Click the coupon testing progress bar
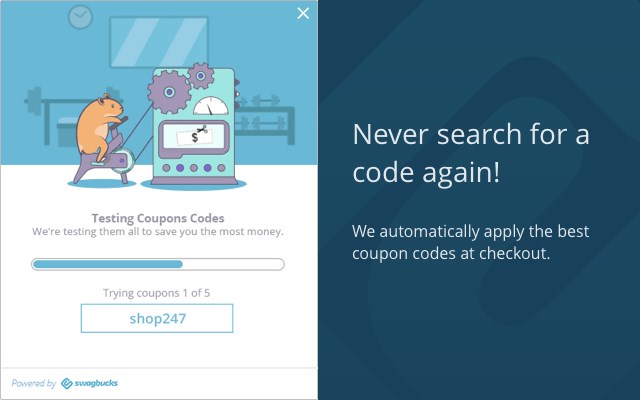Screen dimensions: 640x400 [x=158, y=264]
